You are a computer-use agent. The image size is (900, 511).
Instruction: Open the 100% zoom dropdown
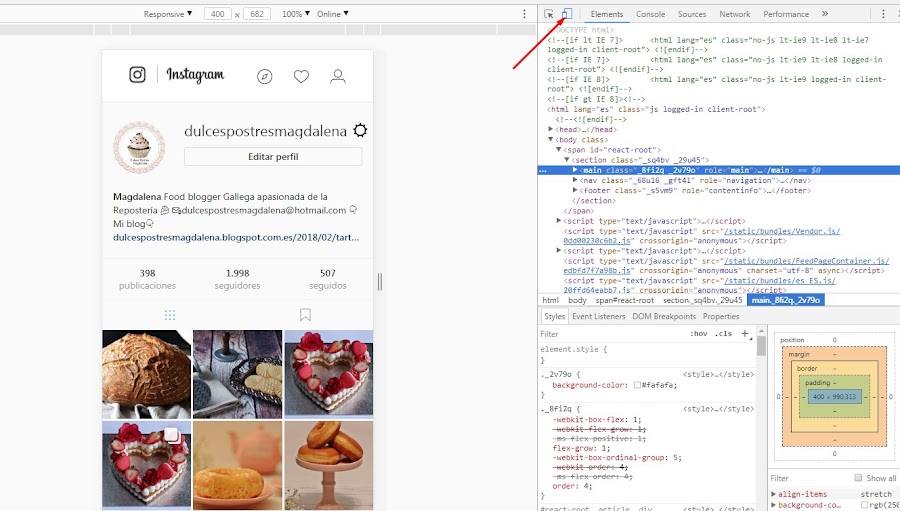pyautogui.click(x=296, y=14)
